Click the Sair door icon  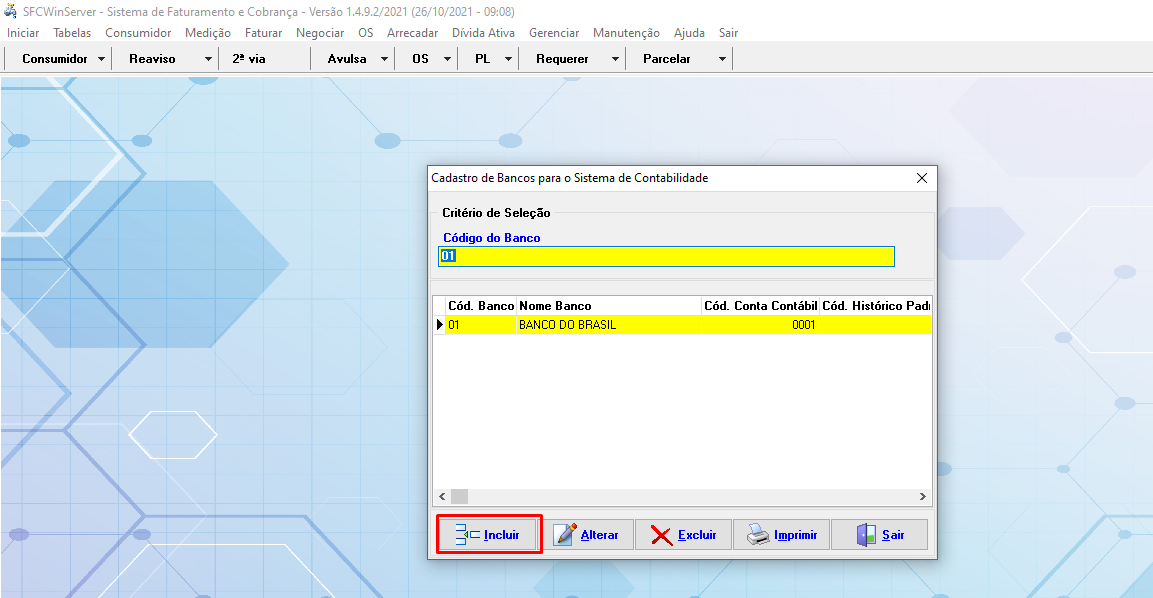[x=866, y=535]
